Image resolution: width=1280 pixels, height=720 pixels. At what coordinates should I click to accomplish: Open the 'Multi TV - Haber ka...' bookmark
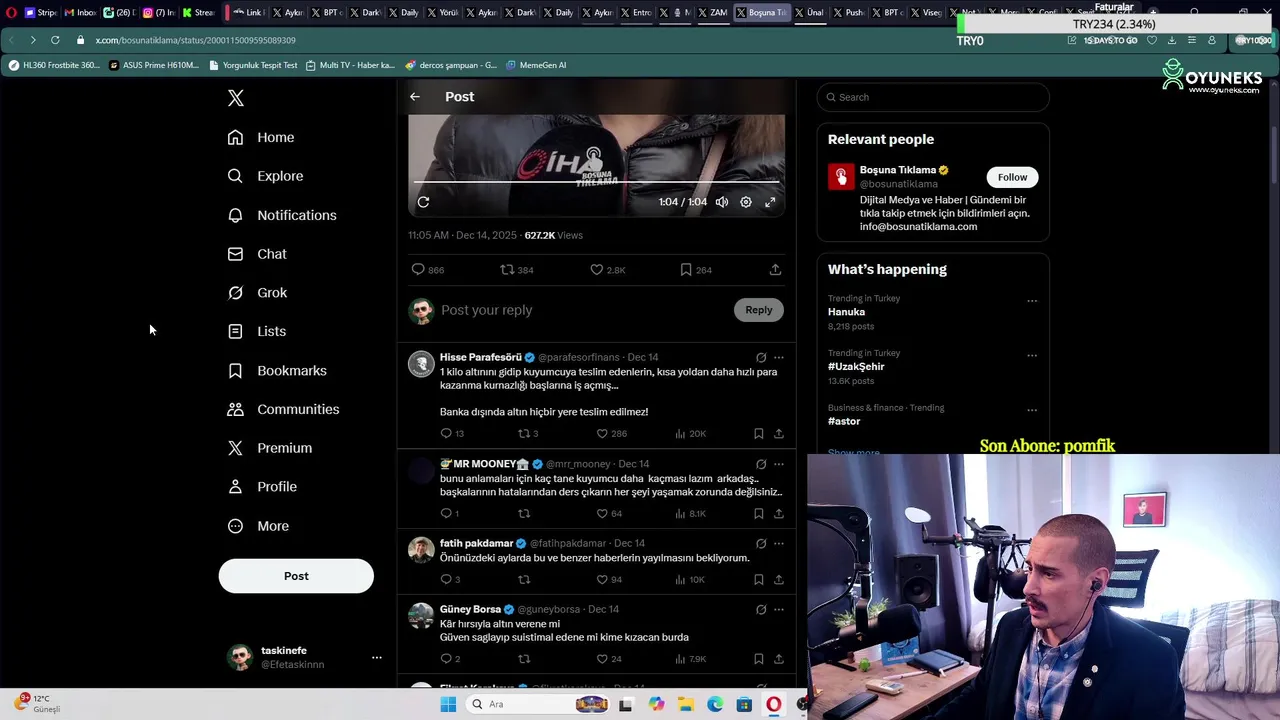(350, 65)
